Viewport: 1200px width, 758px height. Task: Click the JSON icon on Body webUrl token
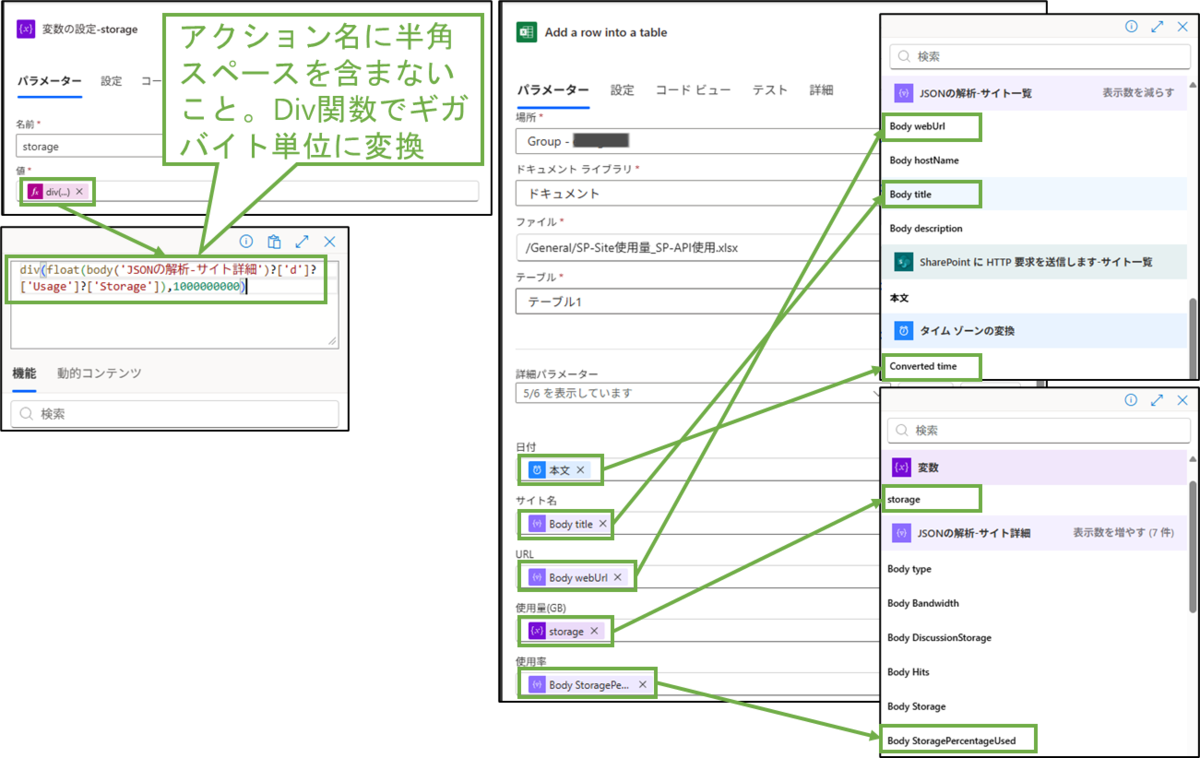[x=536, y=577]
